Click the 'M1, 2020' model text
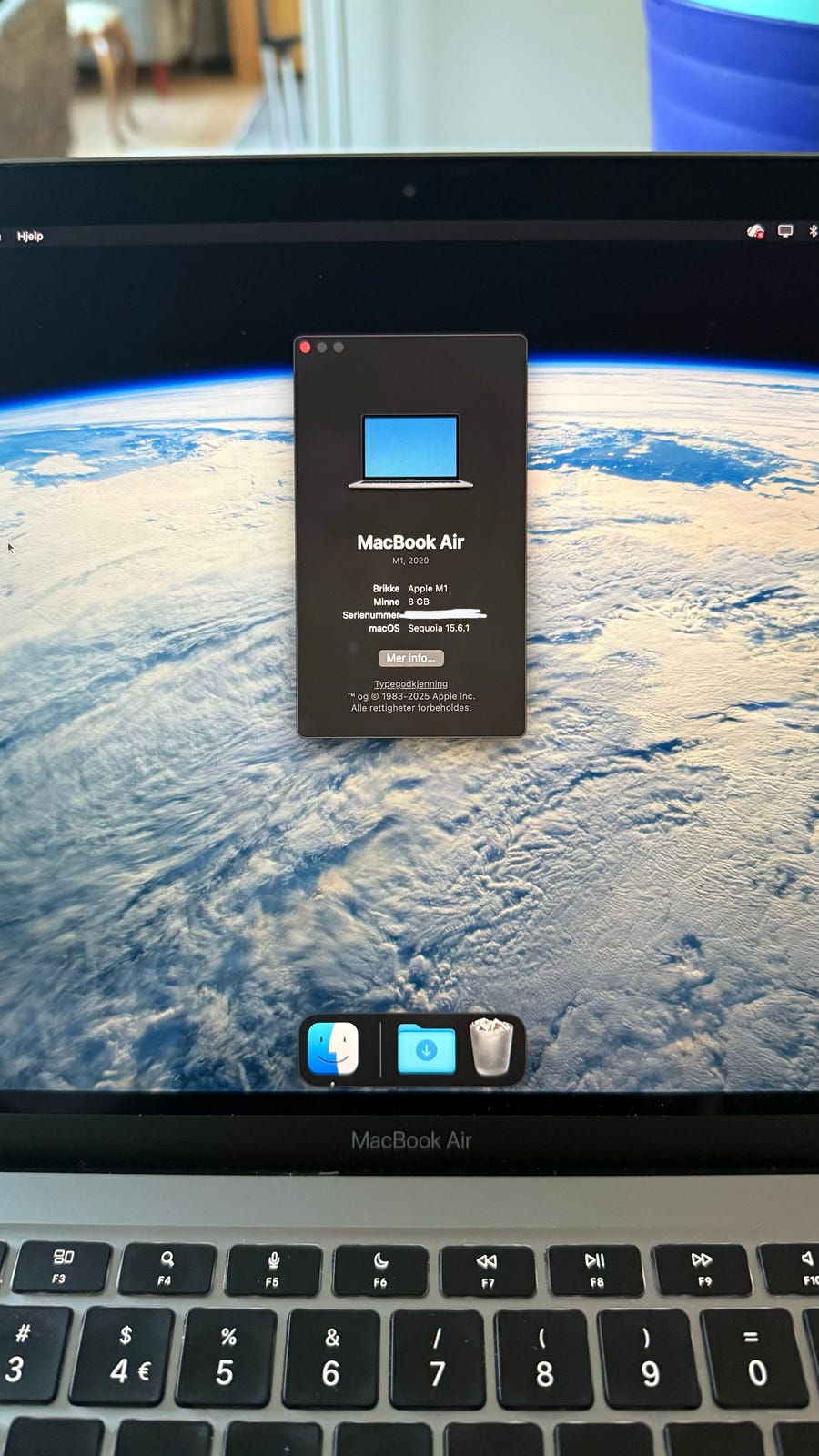Image resolution: width=819 pixels, height=1456 pixels. click(x=410, y=561)
